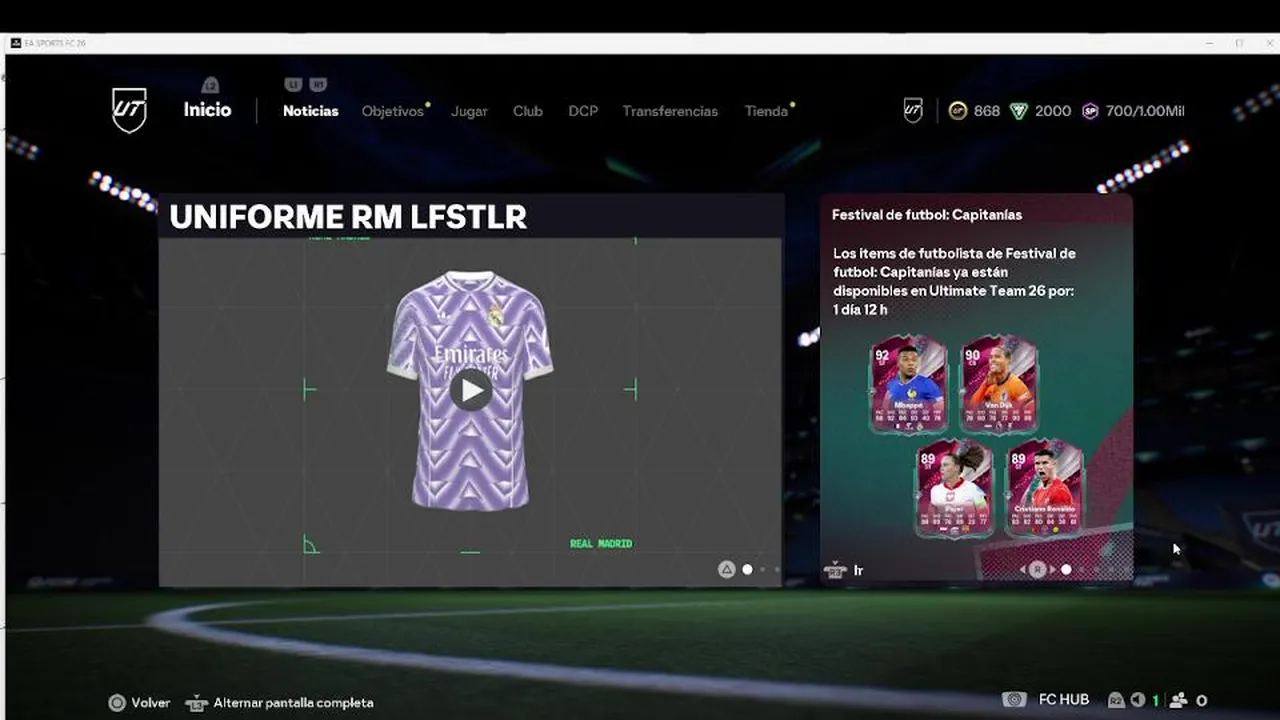Click Alternar pantalla completa
Image resolution: width=1280 pixels, height=720 pixels.
point(293,703)
